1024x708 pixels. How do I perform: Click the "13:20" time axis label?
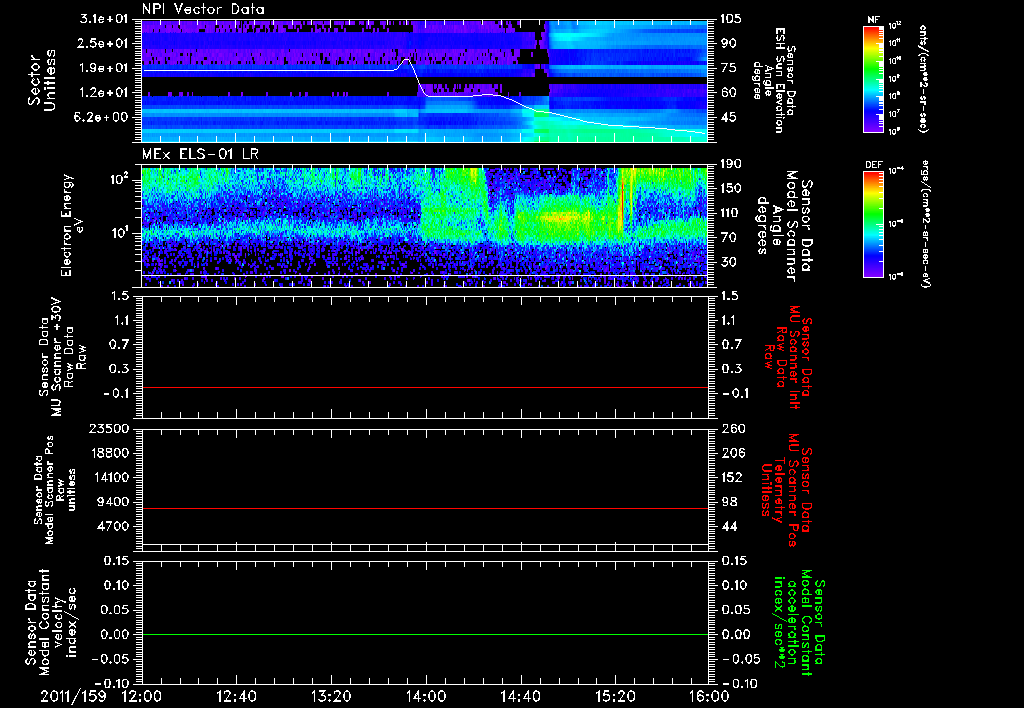331,696
